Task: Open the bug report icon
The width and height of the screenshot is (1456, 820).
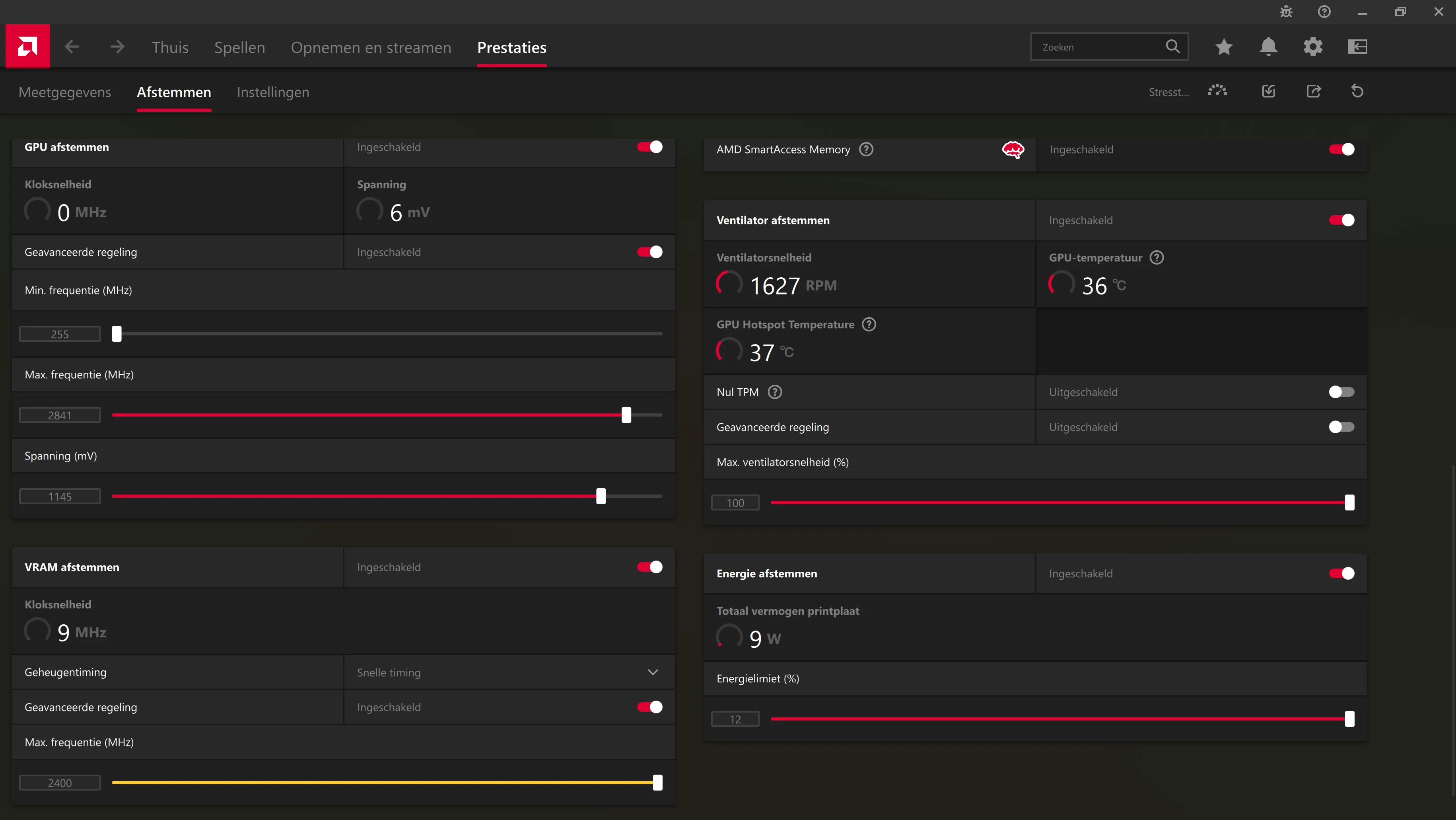Action: [x=1286, y=12]
